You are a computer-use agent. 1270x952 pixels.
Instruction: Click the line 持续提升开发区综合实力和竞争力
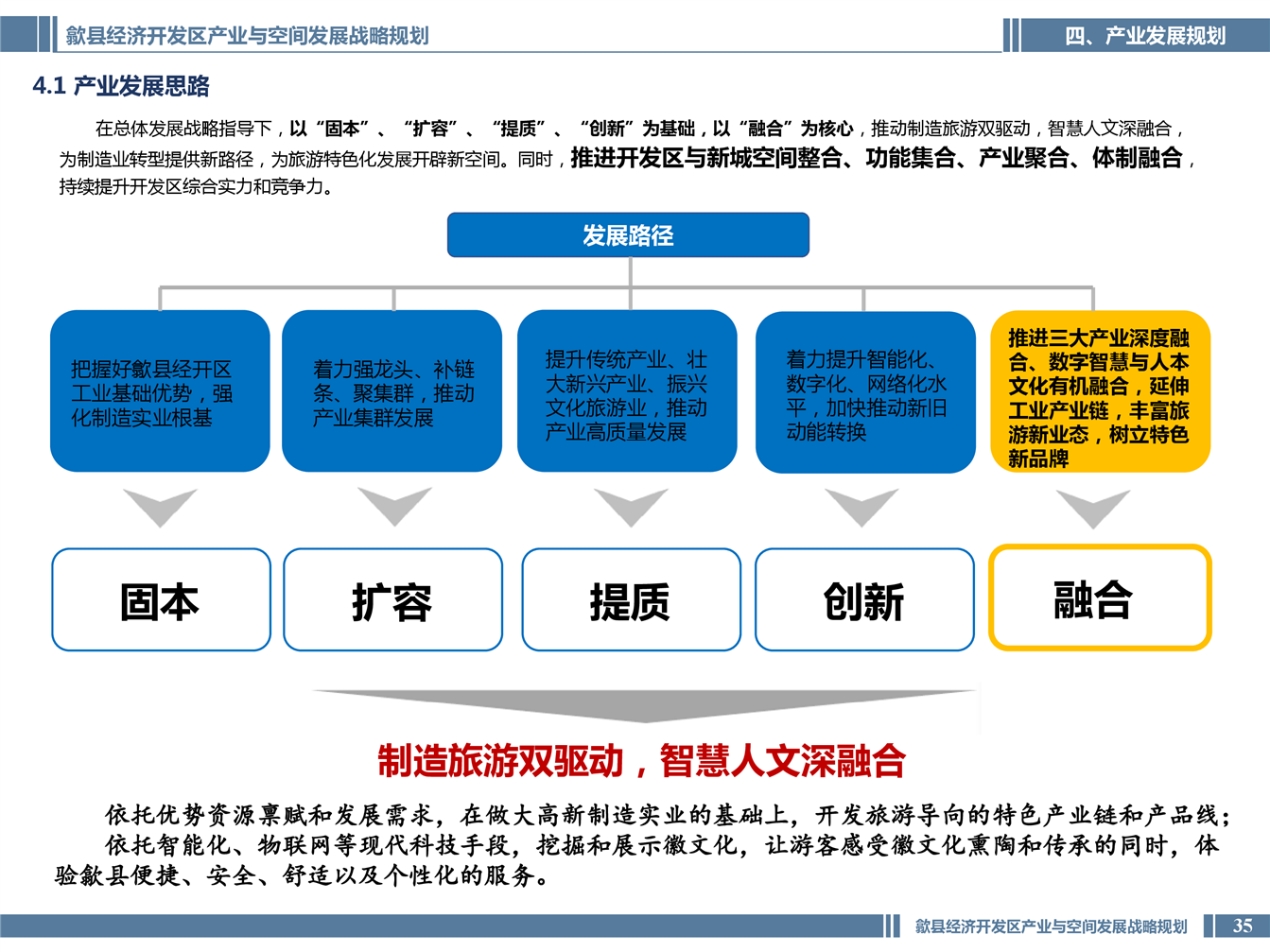pos(198,186)
